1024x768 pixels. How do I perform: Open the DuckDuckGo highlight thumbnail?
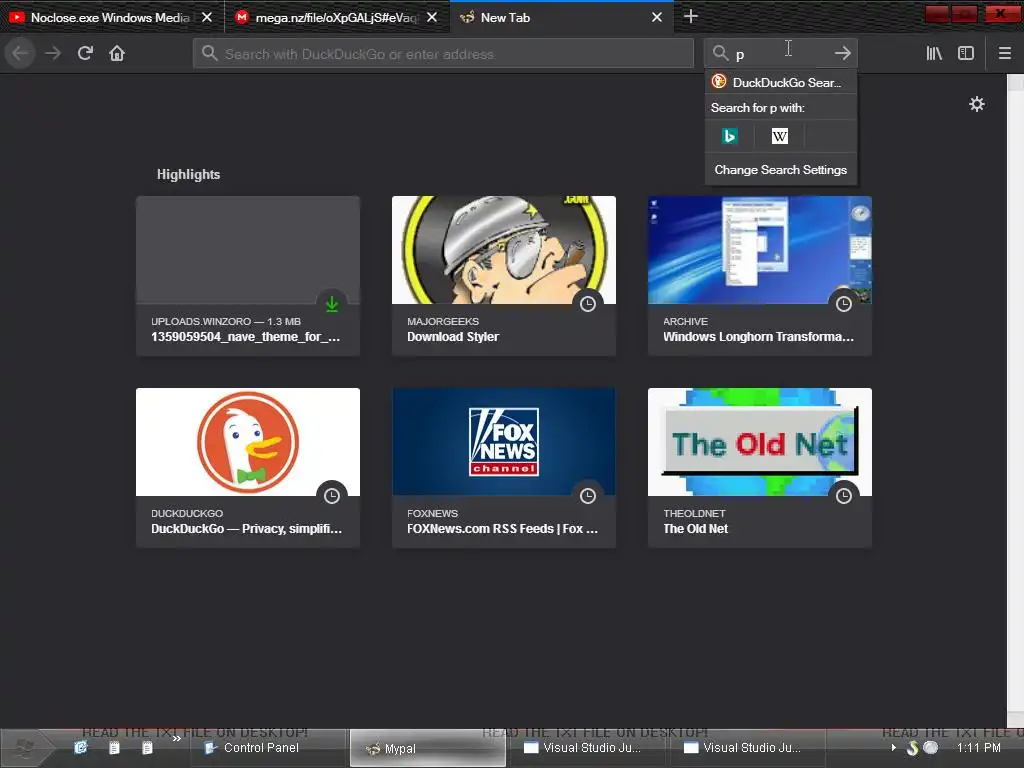coord(248,441)
